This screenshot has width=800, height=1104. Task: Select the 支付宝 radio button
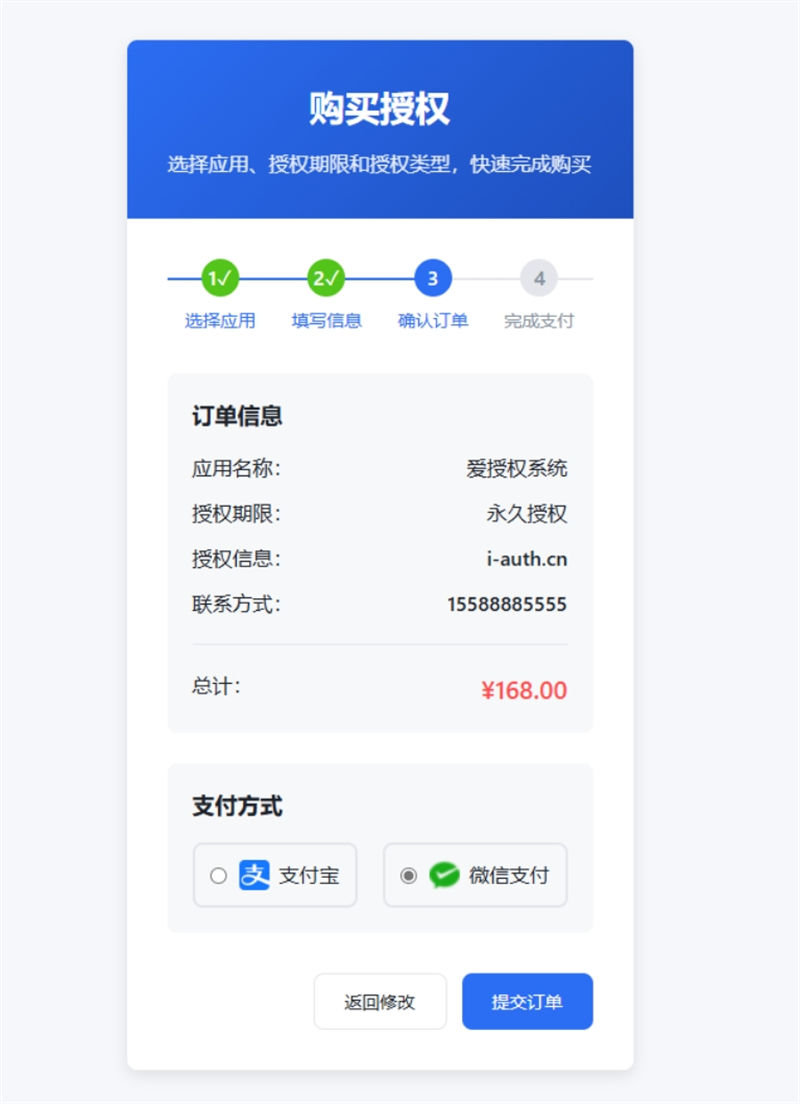[218, 875]
